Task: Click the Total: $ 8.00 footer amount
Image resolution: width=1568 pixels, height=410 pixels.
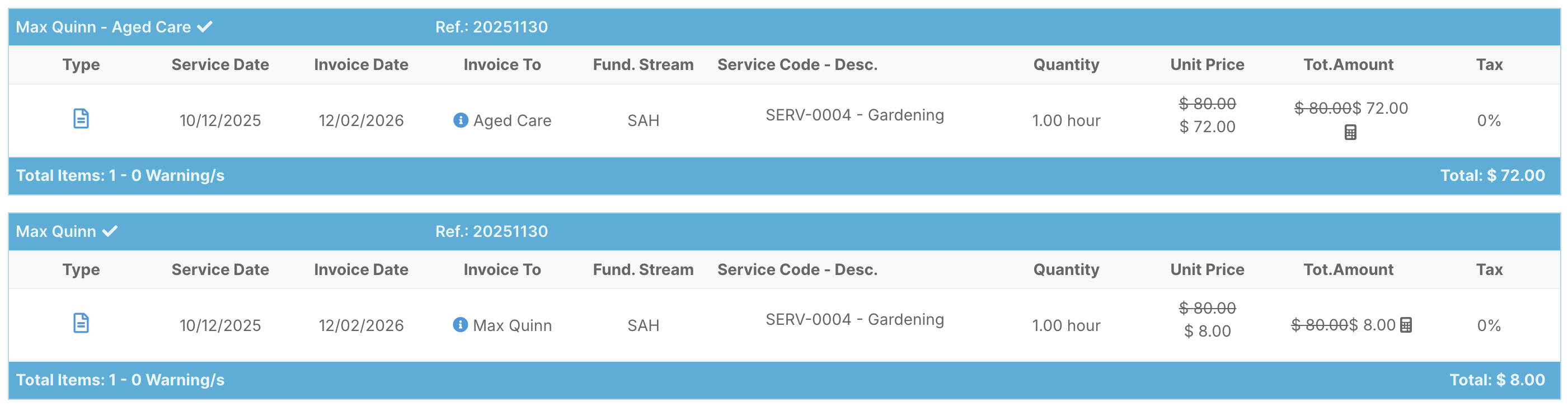Action: [x=1497, y=380]
